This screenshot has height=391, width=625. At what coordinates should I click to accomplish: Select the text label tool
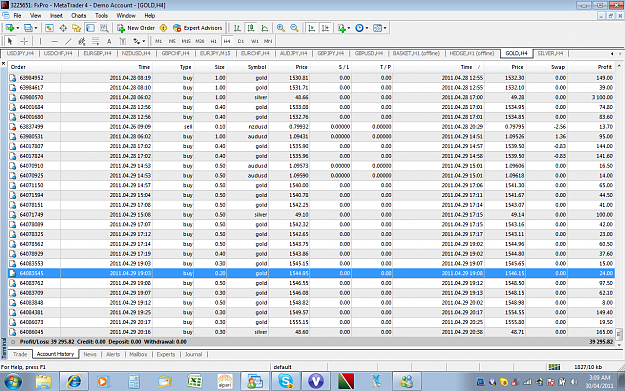pos(123,41)
